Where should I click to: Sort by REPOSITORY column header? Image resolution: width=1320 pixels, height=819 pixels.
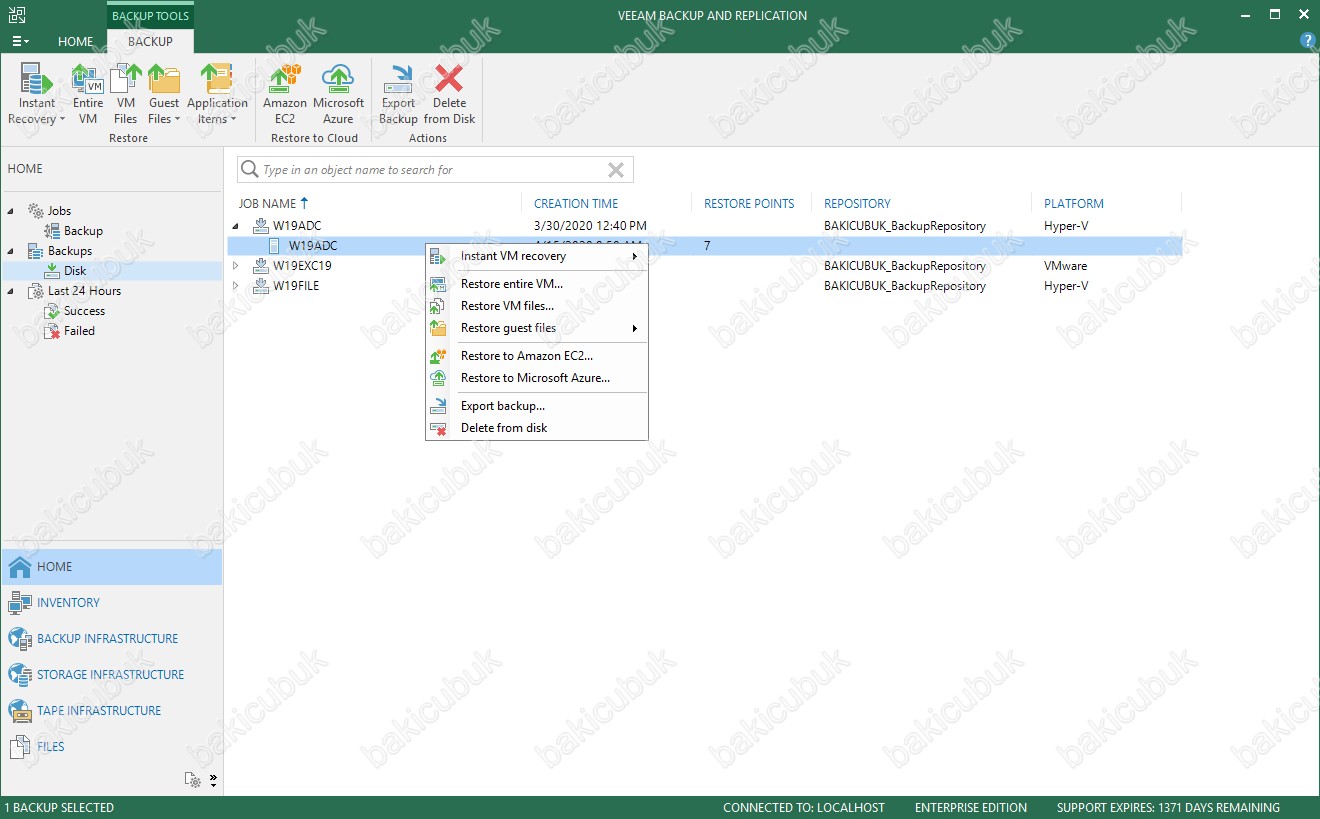(857, 203)
